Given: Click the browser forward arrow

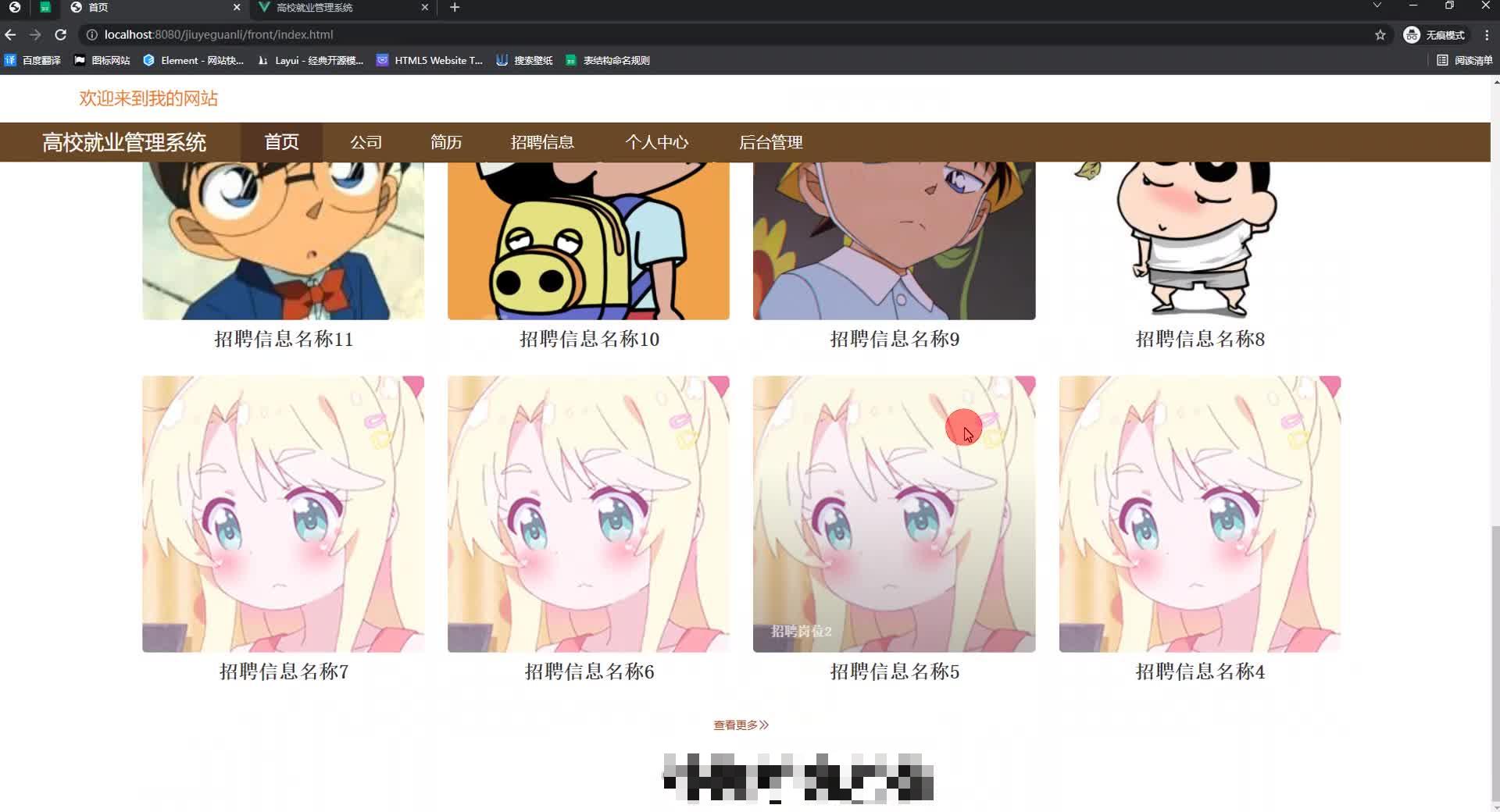Looking at the screenshot, I should 35,34.
